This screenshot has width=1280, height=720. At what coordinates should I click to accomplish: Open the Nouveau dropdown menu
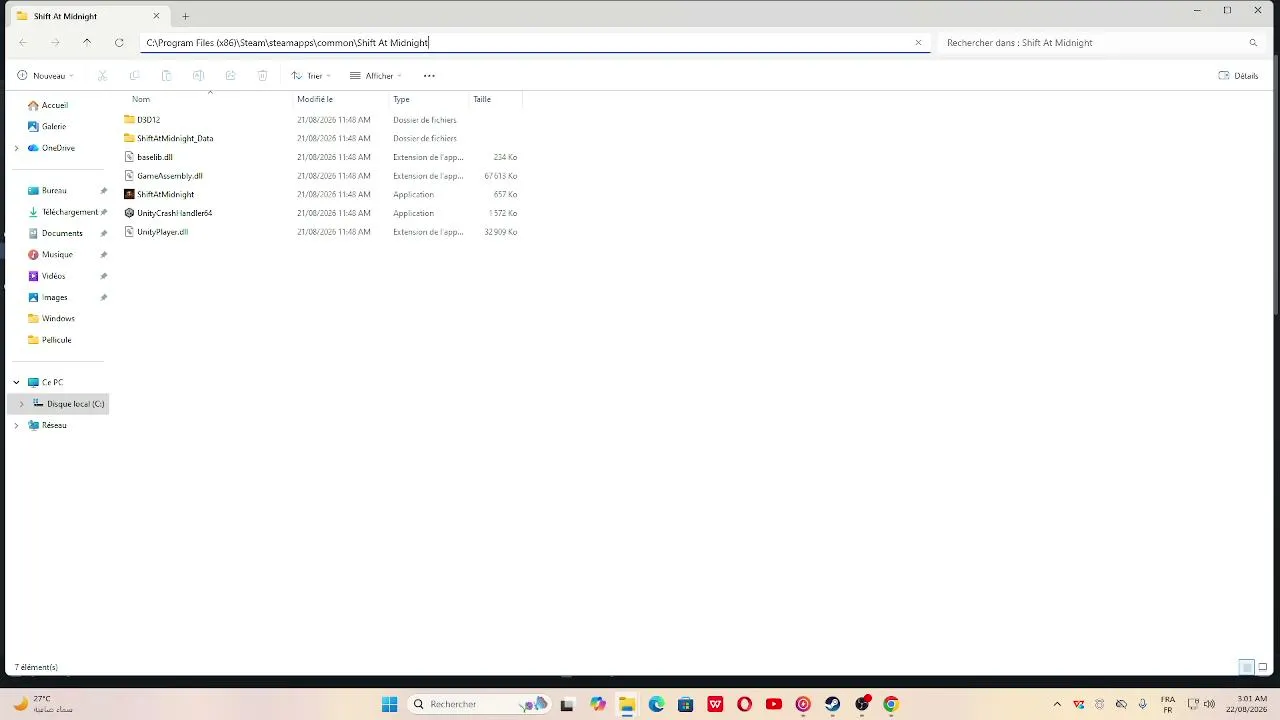(x=46, y=76)
